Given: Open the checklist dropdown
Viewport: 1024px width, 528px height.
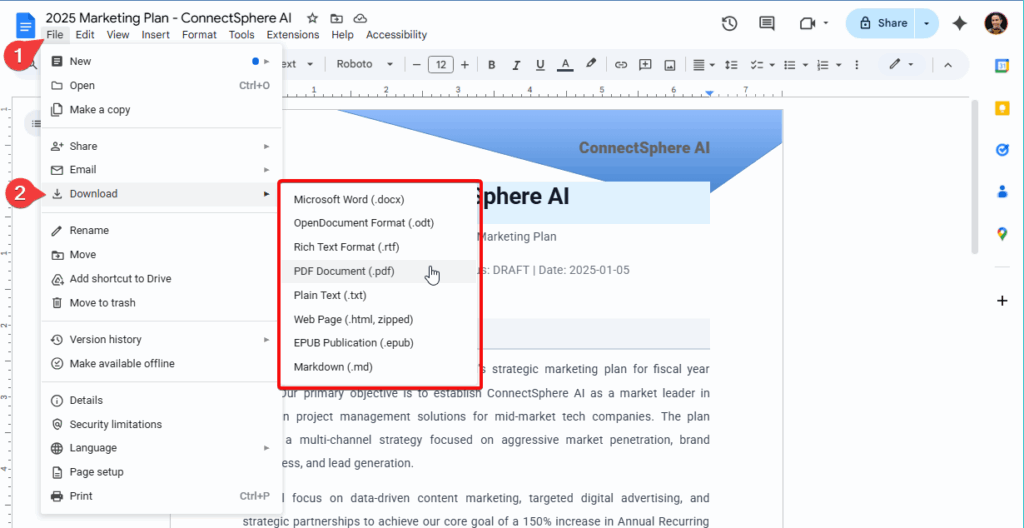Looking at the screenshot, I should click(x=762, y=65).
